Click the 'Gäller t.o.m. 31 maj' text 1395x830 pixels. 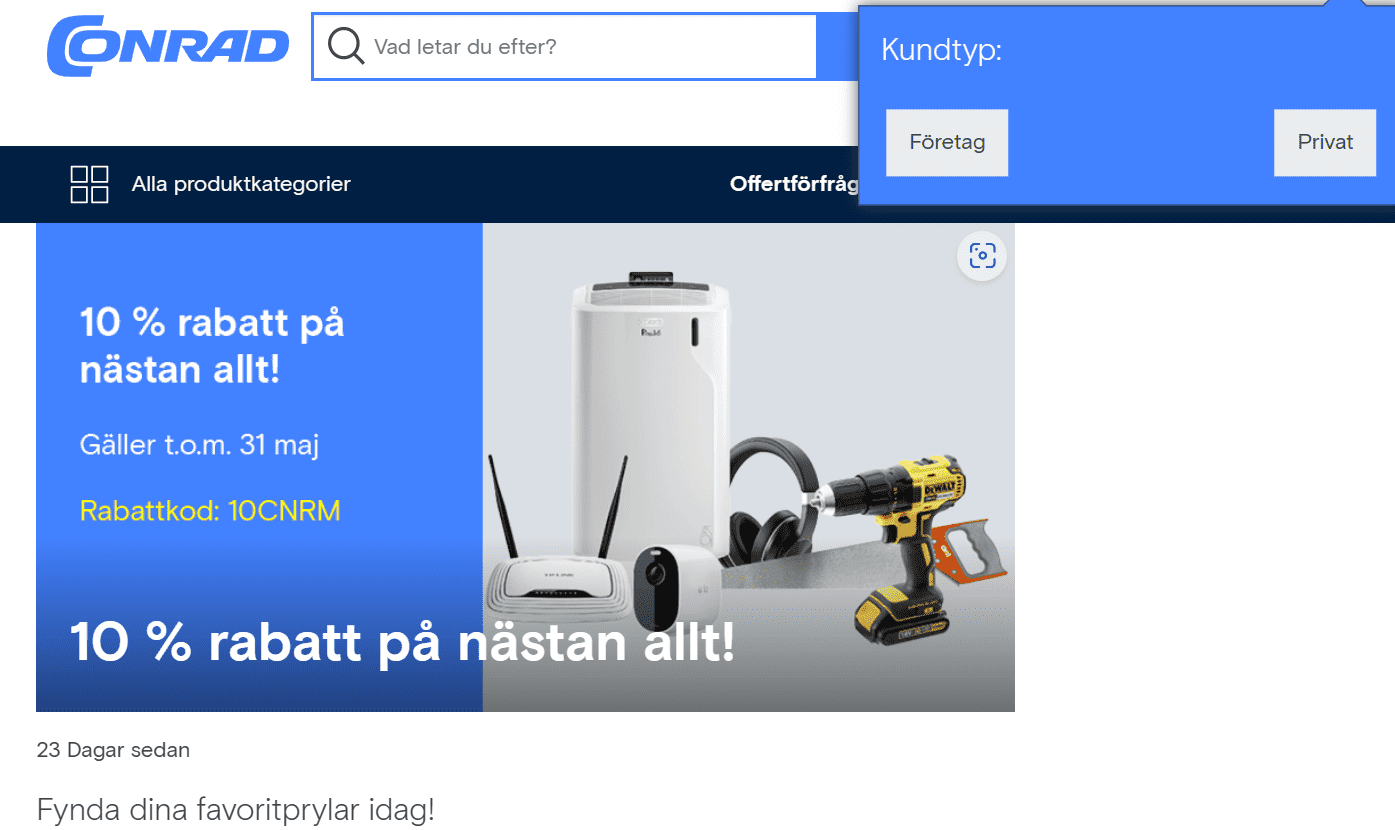coord(199,445)
